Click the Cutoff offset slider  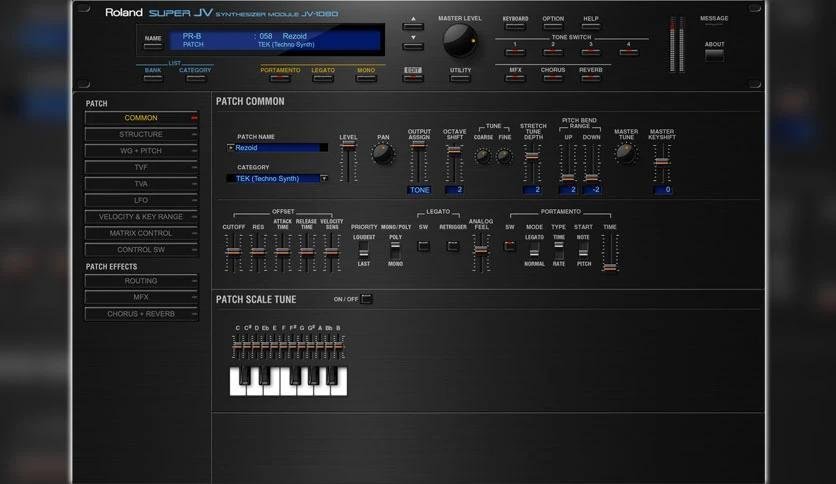(233, 253)
